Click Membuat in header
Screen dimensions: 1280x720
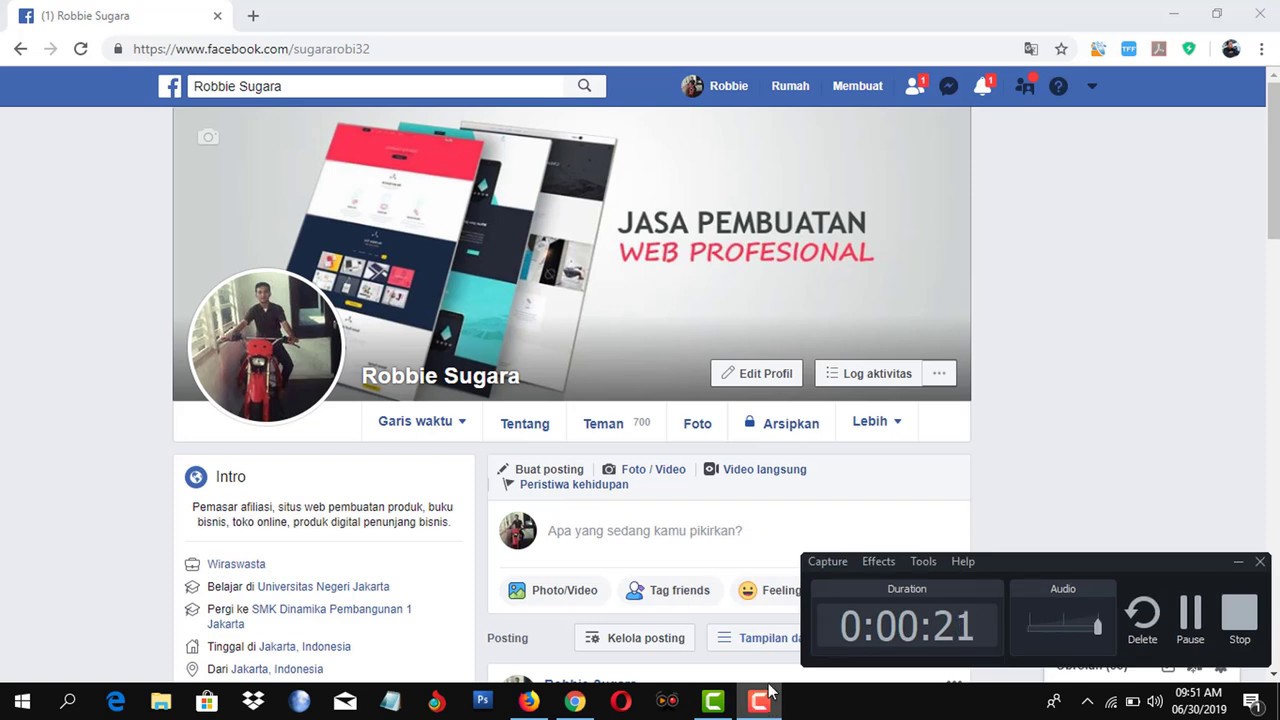pos(858,86)
